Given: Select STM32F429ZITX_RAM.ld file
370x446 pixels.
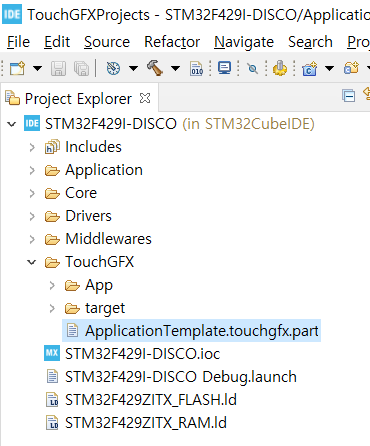Looking at the screenshot, I should coord(146,423).
